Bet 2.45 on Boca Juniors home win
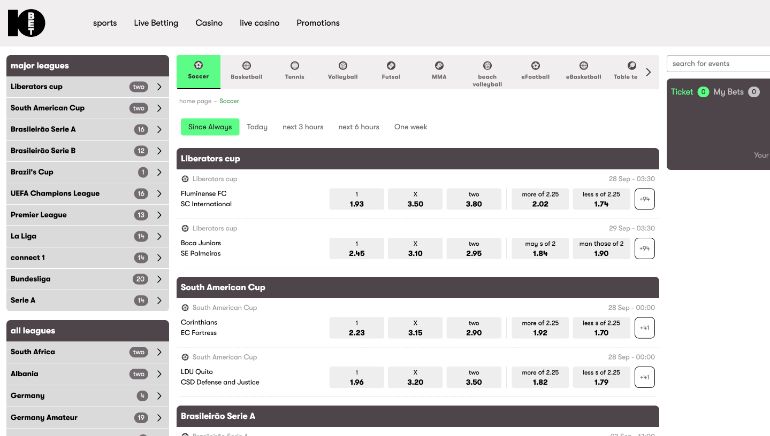Image resolution: width=770 pixels, height=436 pixels. coord(357,248)
